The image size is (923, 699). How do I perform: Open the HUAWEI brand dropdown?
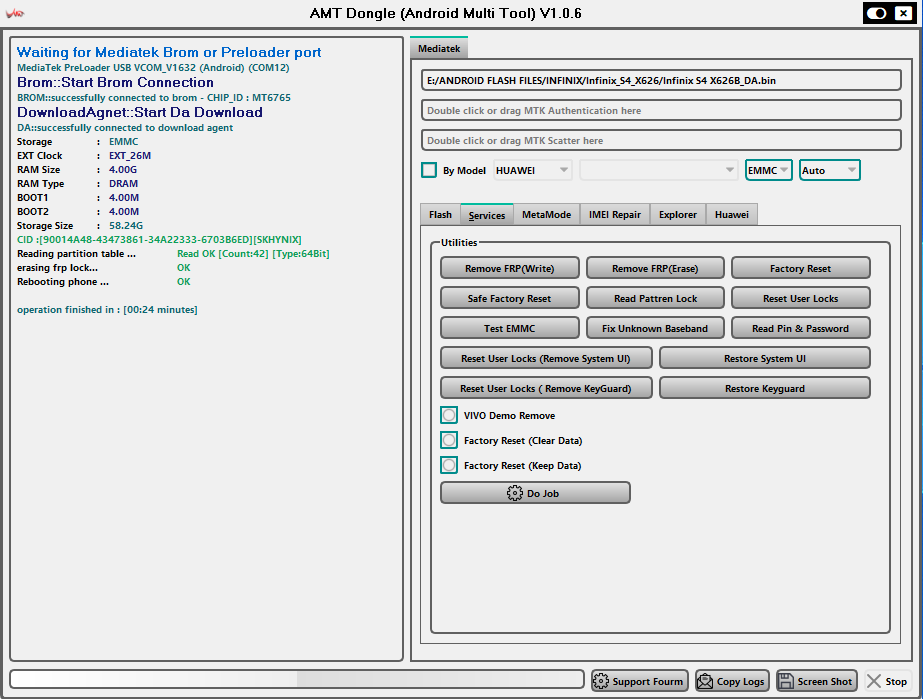point(532,170)
